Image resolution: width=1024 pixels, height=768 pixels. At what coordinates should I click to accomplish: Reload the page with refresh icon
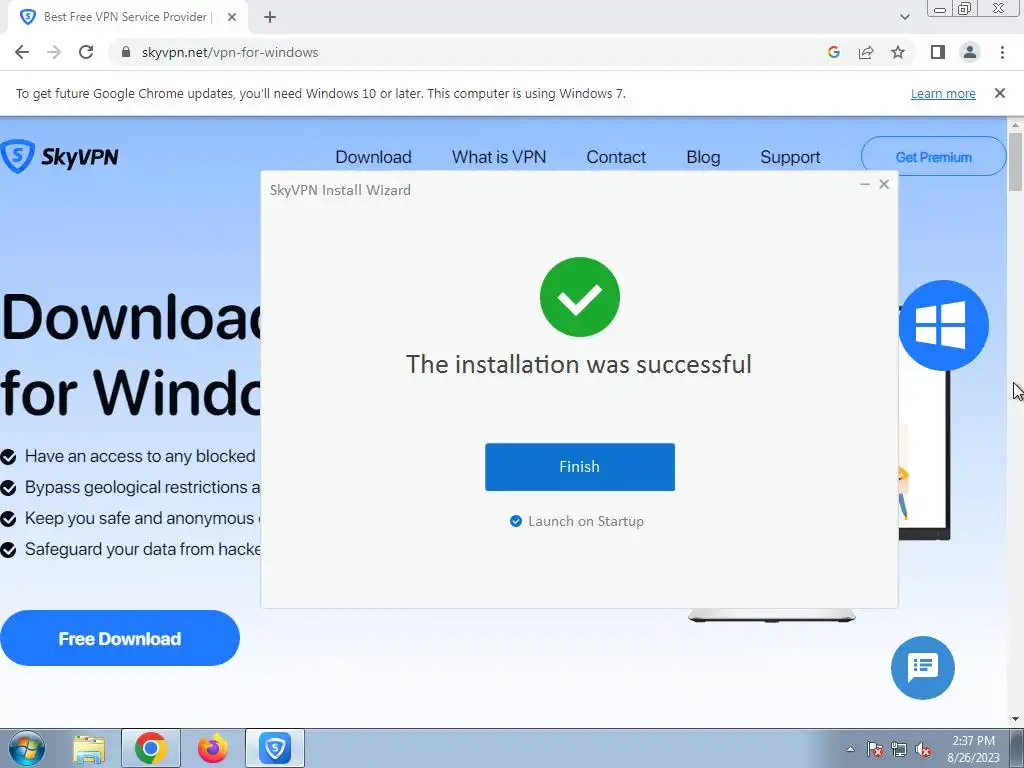coord(86,52)
